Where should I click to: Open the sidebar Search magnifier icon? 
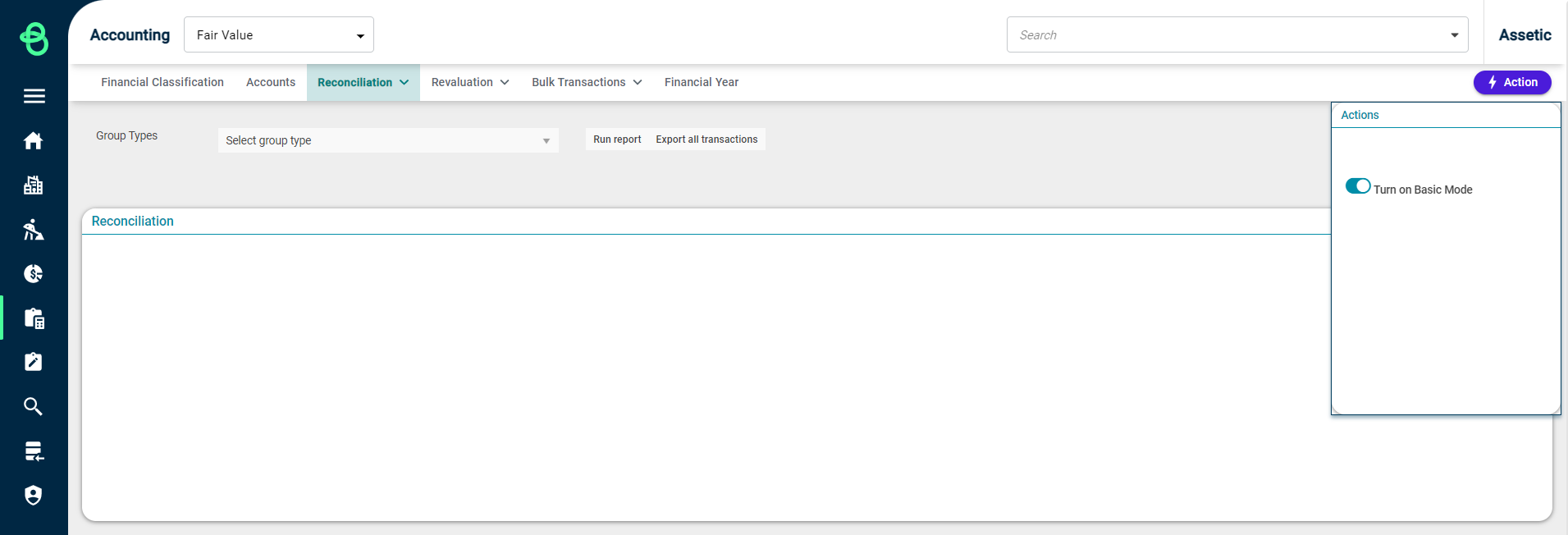[x=34, y=406]
